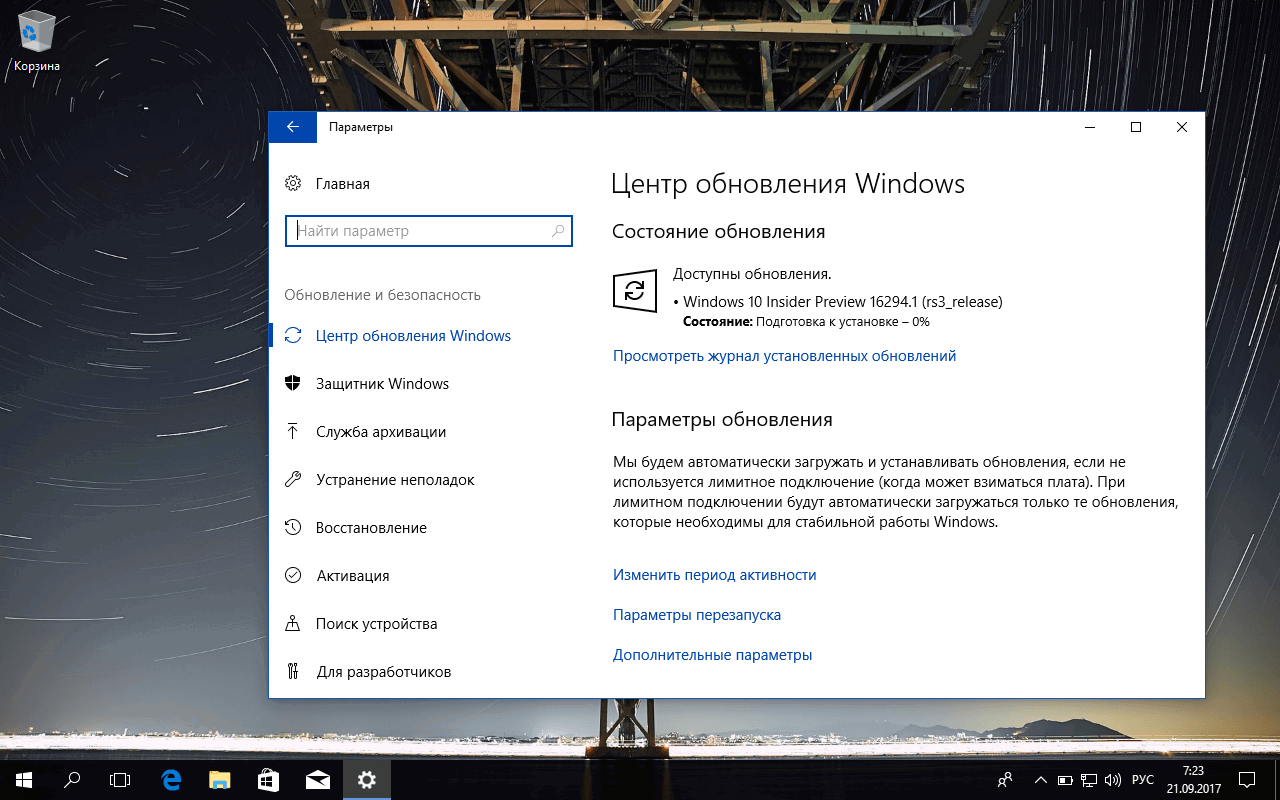Launch Microsoft Store from the taskbar
This screenshot has width=1280, height=800.
point(268,780)
